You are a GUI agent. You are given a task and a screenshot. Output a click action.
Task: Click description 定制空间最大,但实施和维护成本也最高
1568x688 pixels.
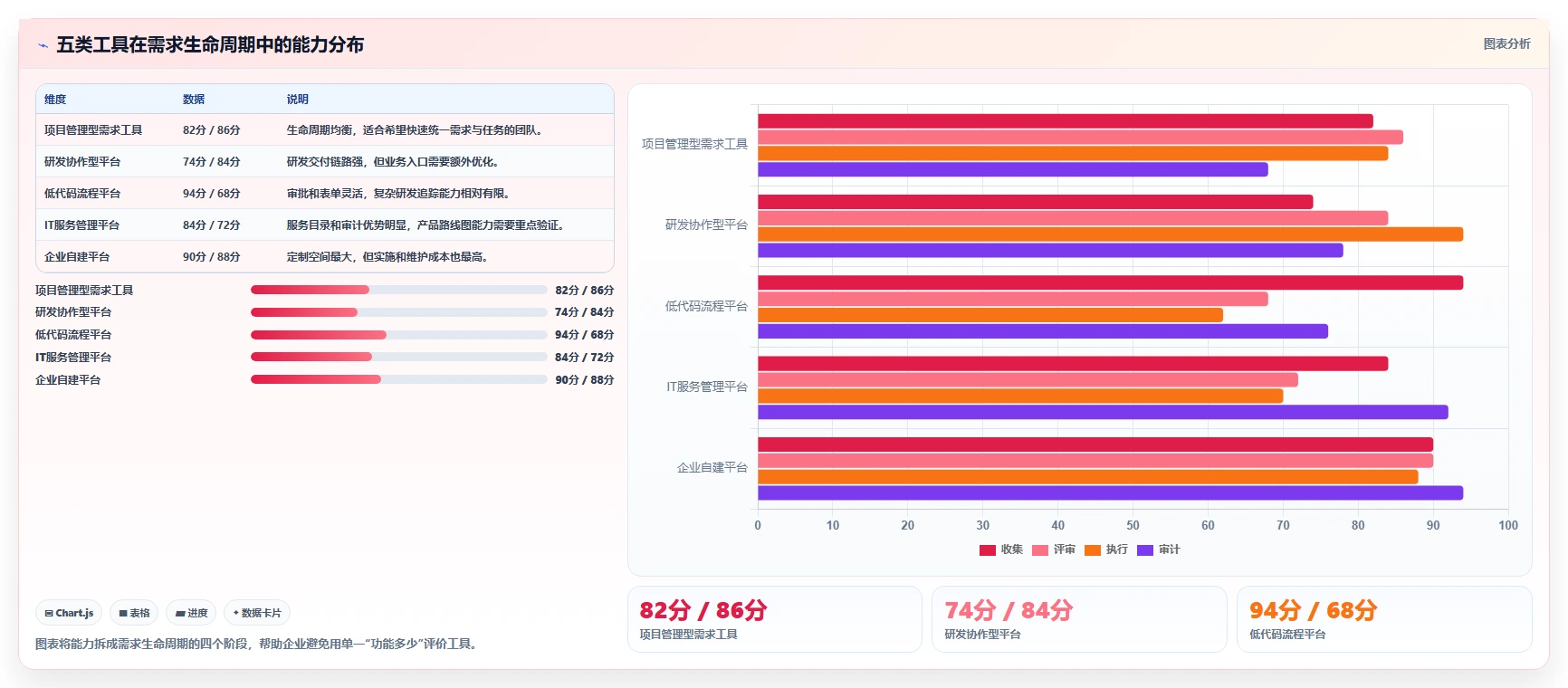387,257
